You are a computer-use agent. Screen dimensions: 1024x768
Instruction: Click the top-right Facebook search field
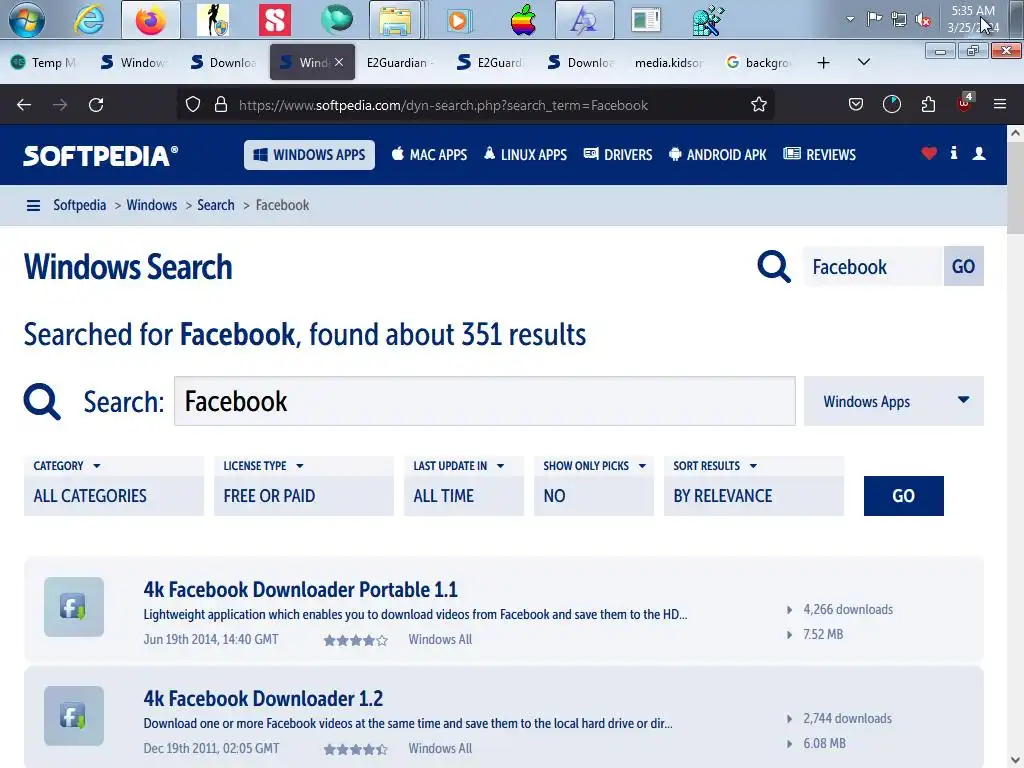[873, 266]
